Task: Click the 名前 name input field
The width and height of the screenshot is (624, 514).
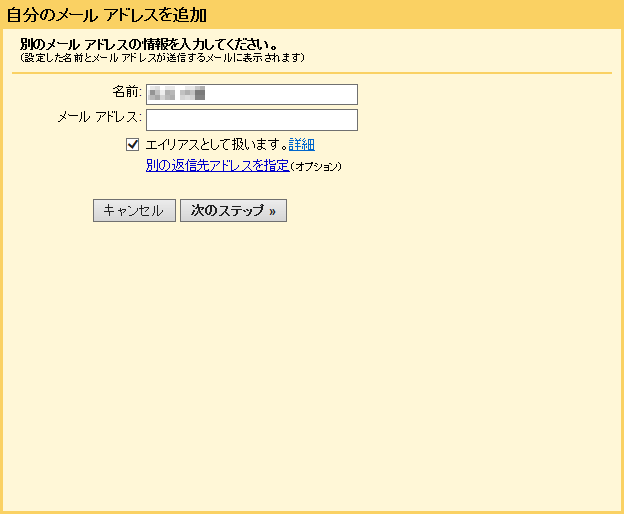Action: 252,94
